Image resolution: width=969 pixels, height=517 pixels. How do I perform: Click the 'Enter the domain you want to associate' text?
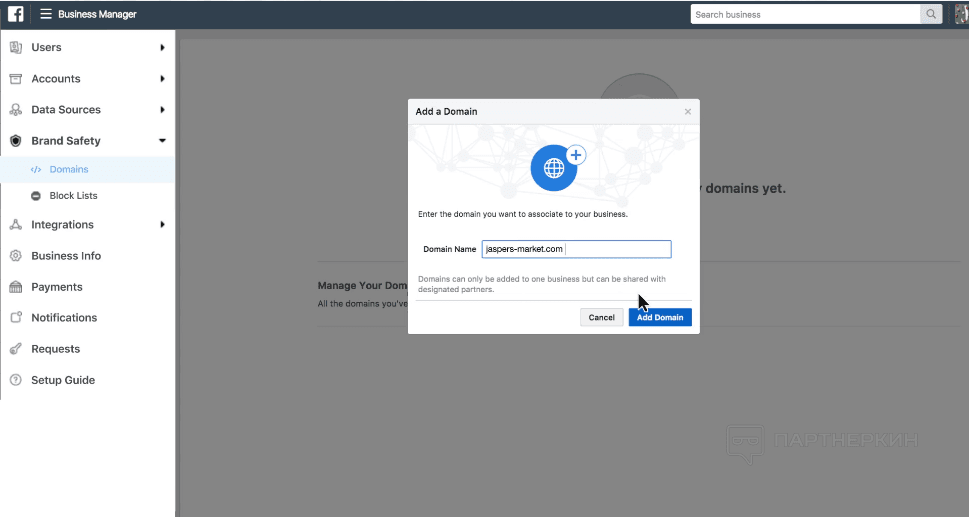(523, 214)
